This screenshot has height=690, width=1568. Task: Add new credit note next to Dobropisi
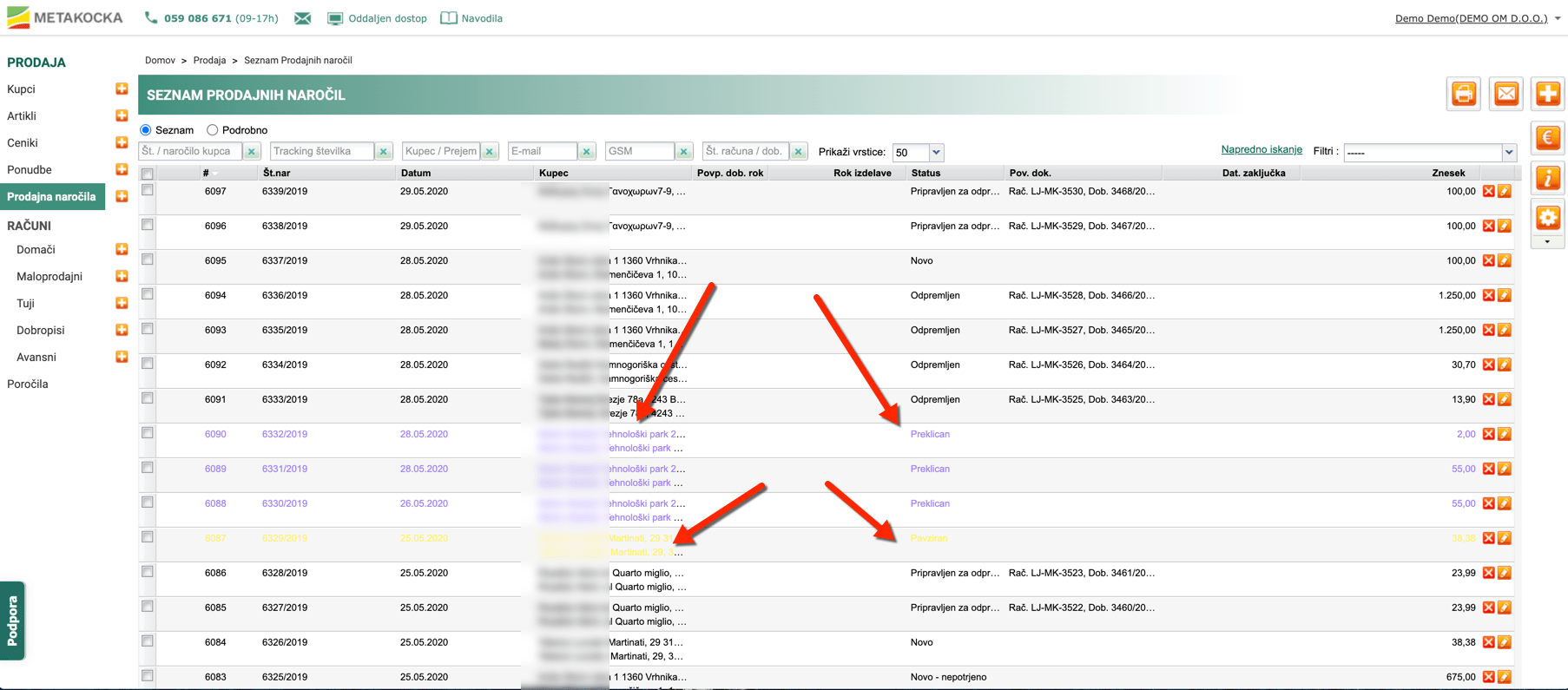click(x=122, y=330)
